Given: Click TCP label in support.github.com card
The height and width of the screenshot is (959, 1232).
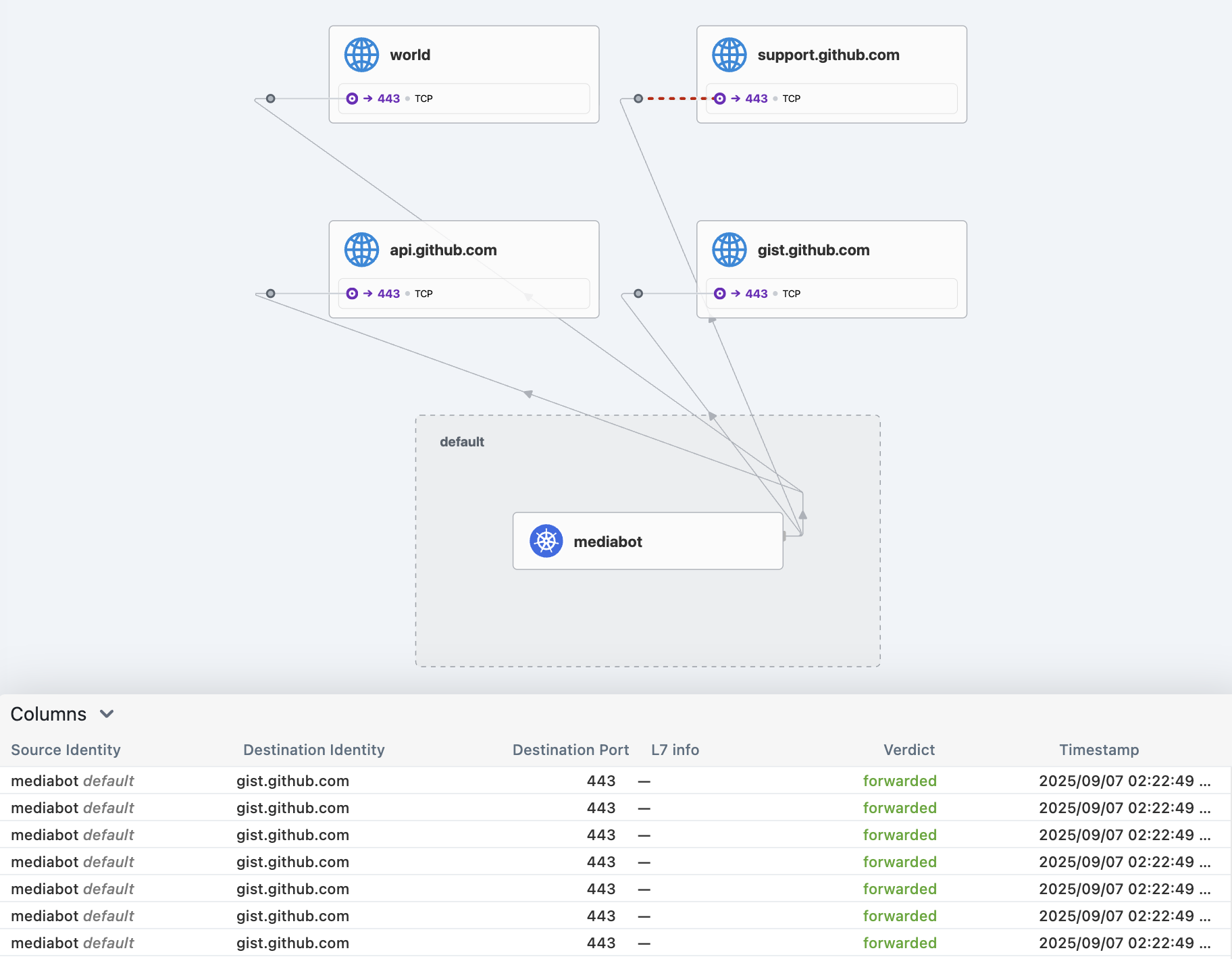Looking at the screenshot, I should (792, 99).
